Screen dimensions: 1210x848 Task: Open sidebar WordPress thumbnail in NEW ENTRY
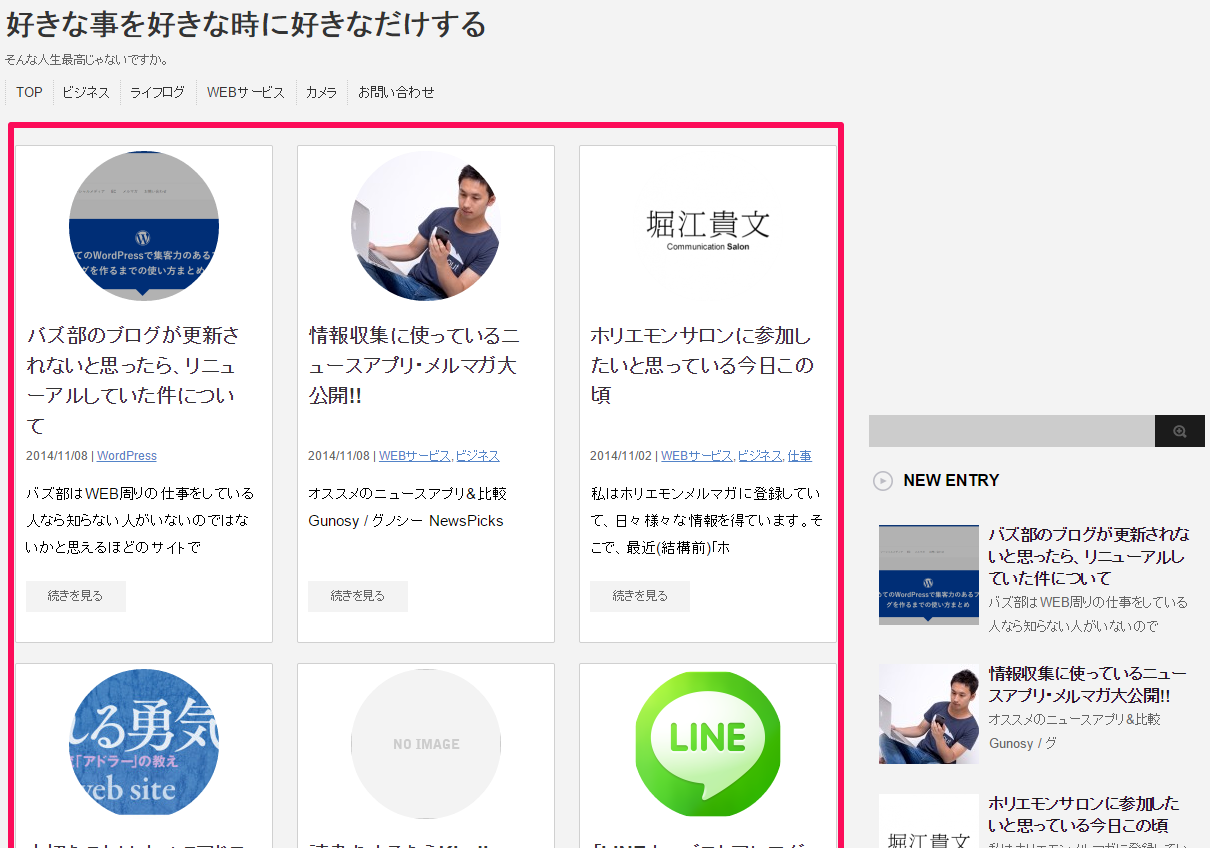coord(929,575)
